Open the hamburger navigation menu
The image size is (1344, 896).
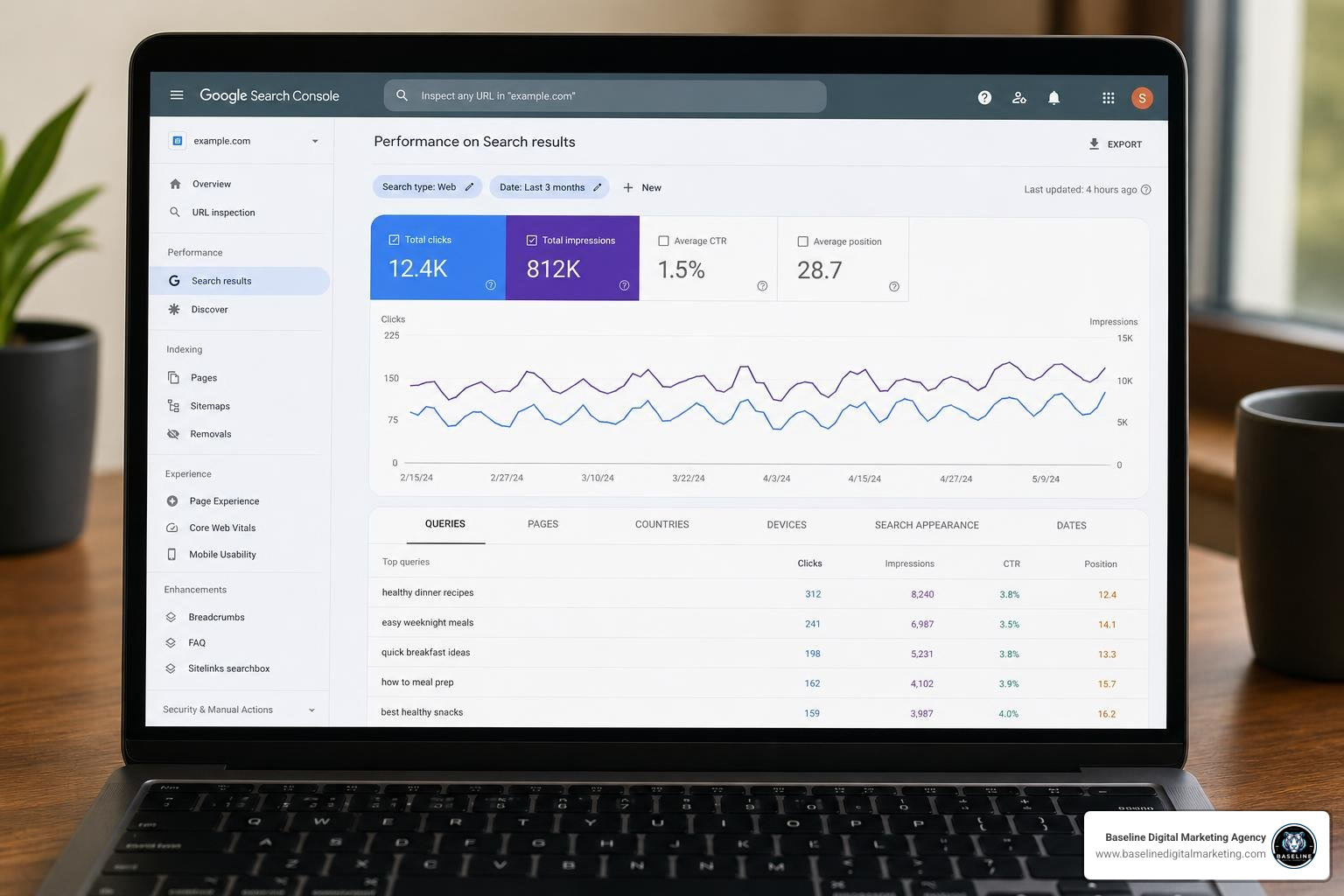pos(177,94)
